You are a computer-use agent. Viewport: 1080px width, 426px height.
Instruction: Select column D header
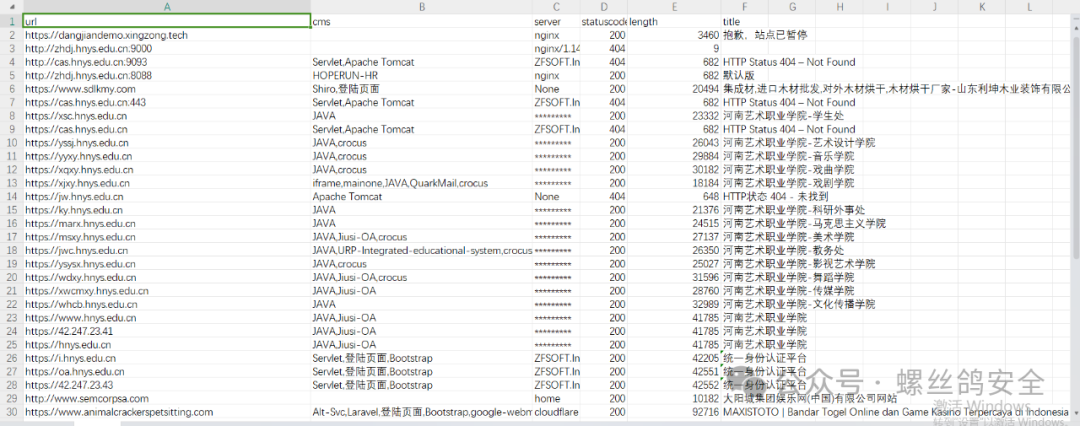(x=603, y=7)
